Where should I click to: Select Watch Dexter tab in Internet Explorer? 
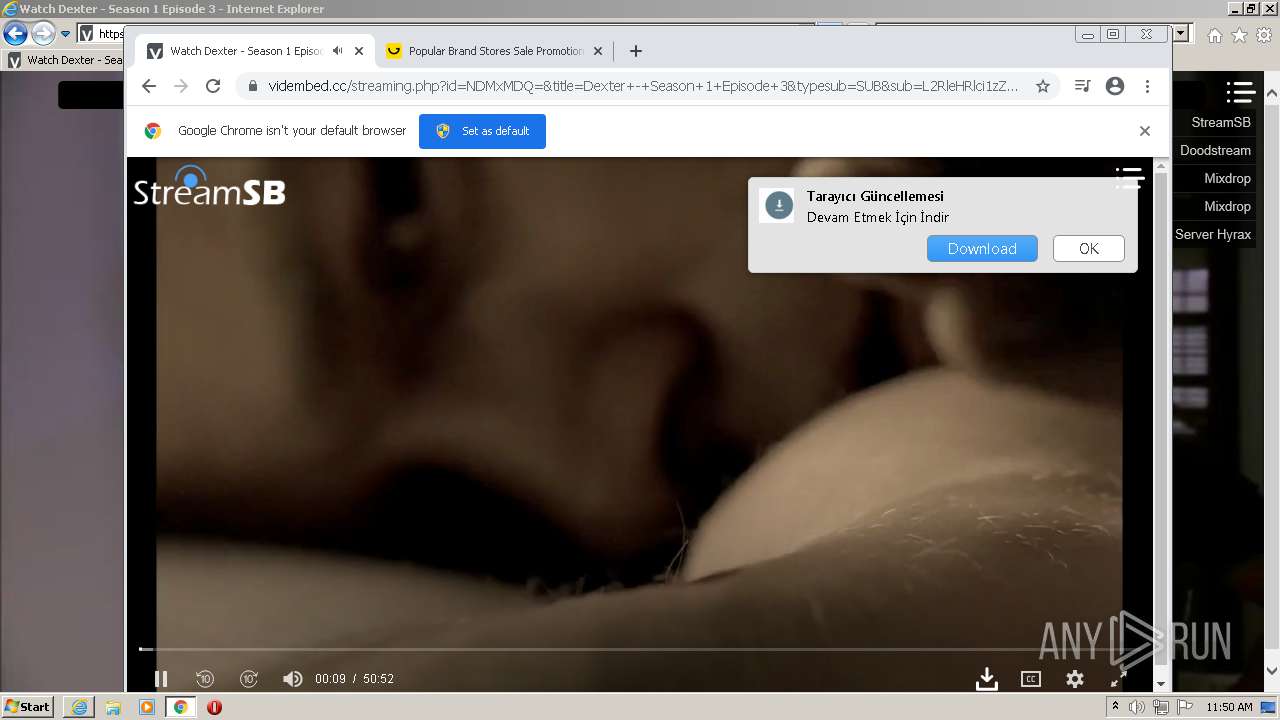(64, 60)
